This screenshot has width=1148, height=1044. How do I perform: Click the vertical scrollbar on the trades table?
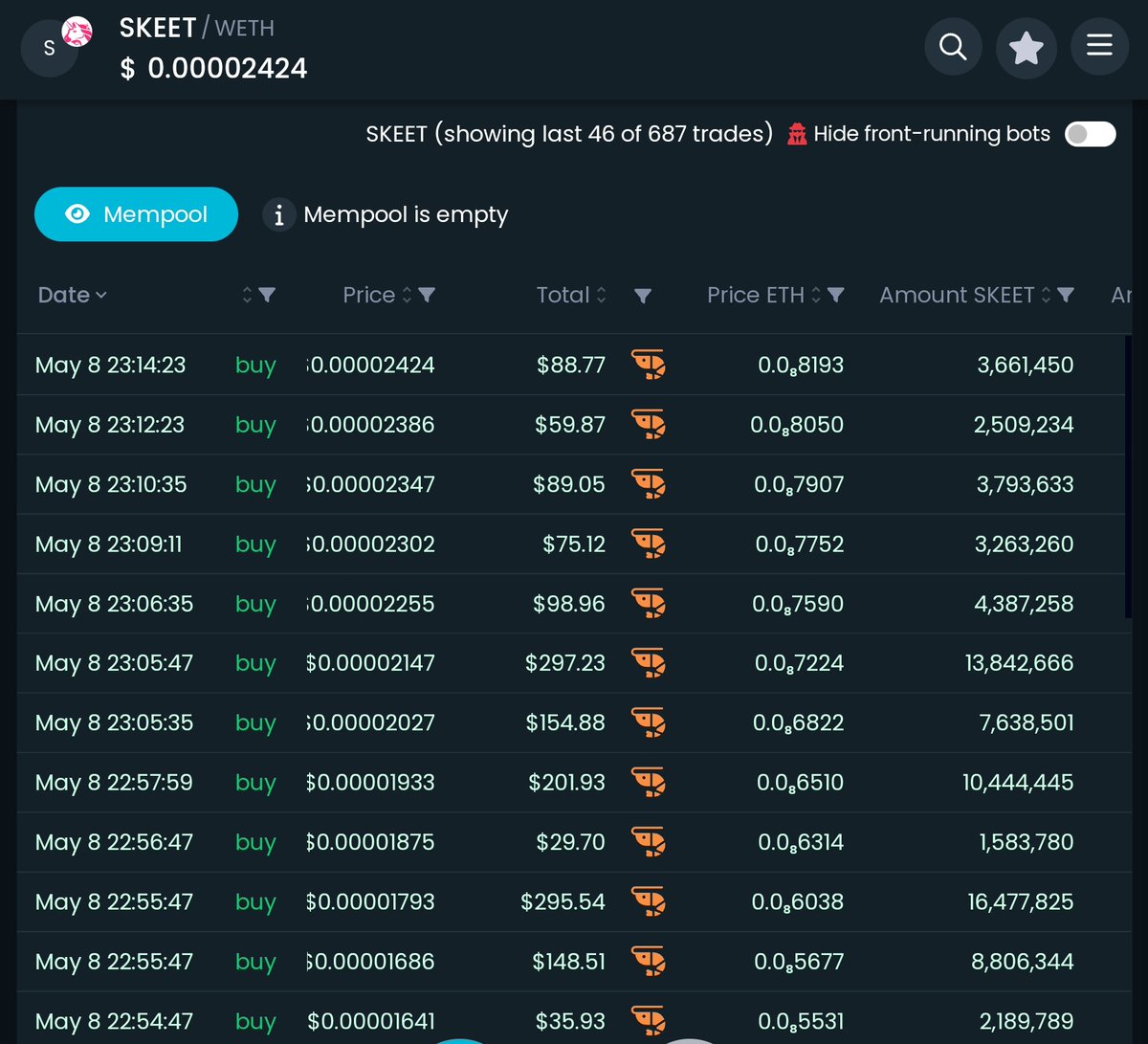[1129, 478]
